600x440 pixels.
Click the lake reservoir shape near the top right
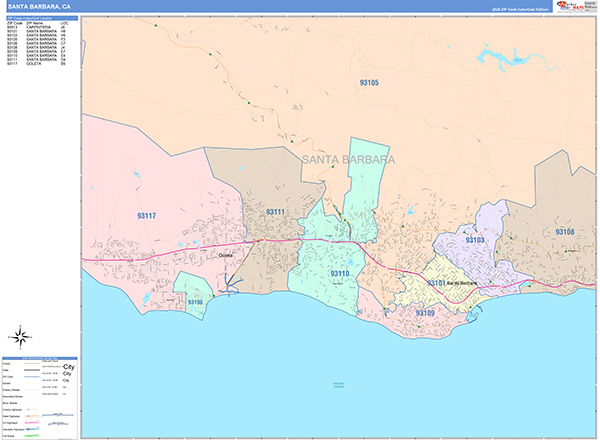click(x=515, y=59)
